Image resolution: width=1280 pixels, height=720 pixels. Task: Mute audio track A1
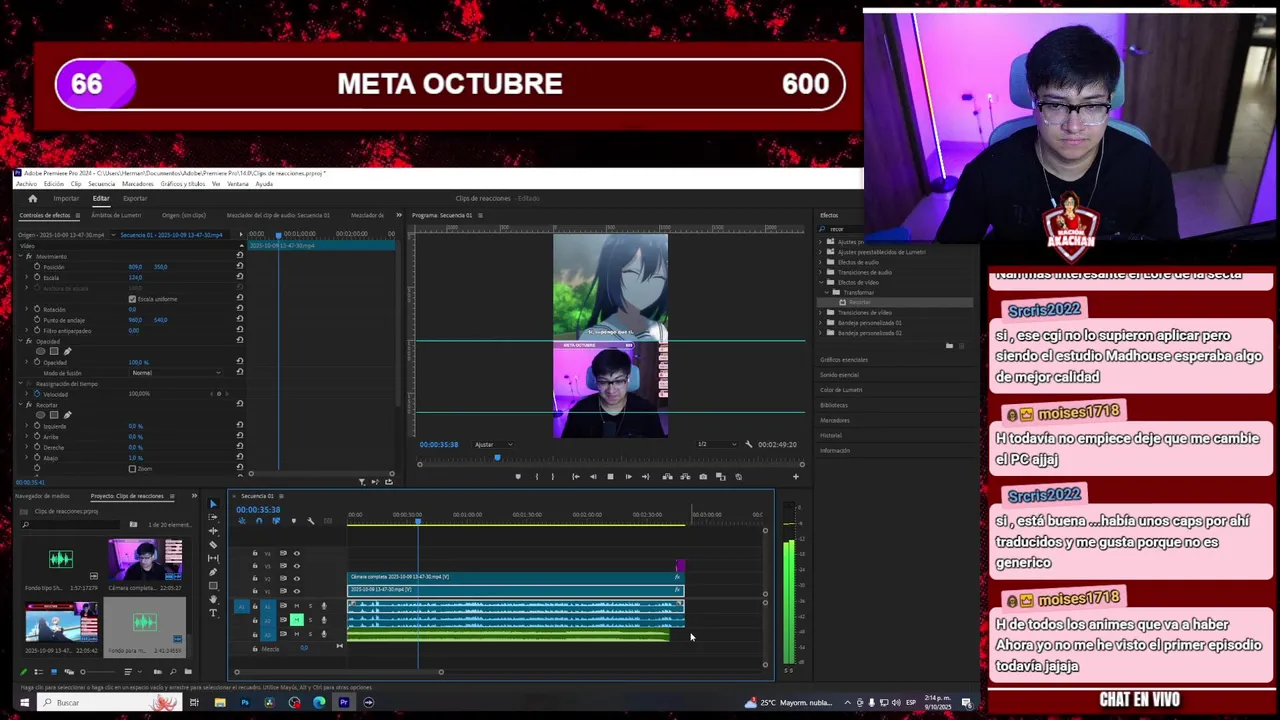(296, 606)
